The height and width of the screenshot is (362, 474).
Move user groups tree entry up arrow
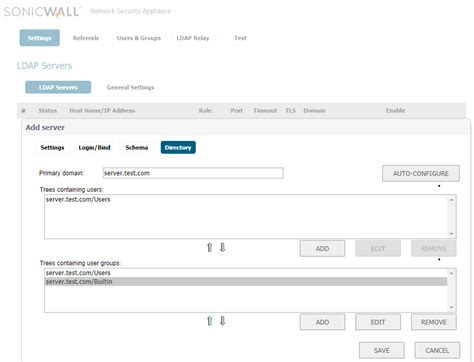pyautogui.click(x=209, y=321)
